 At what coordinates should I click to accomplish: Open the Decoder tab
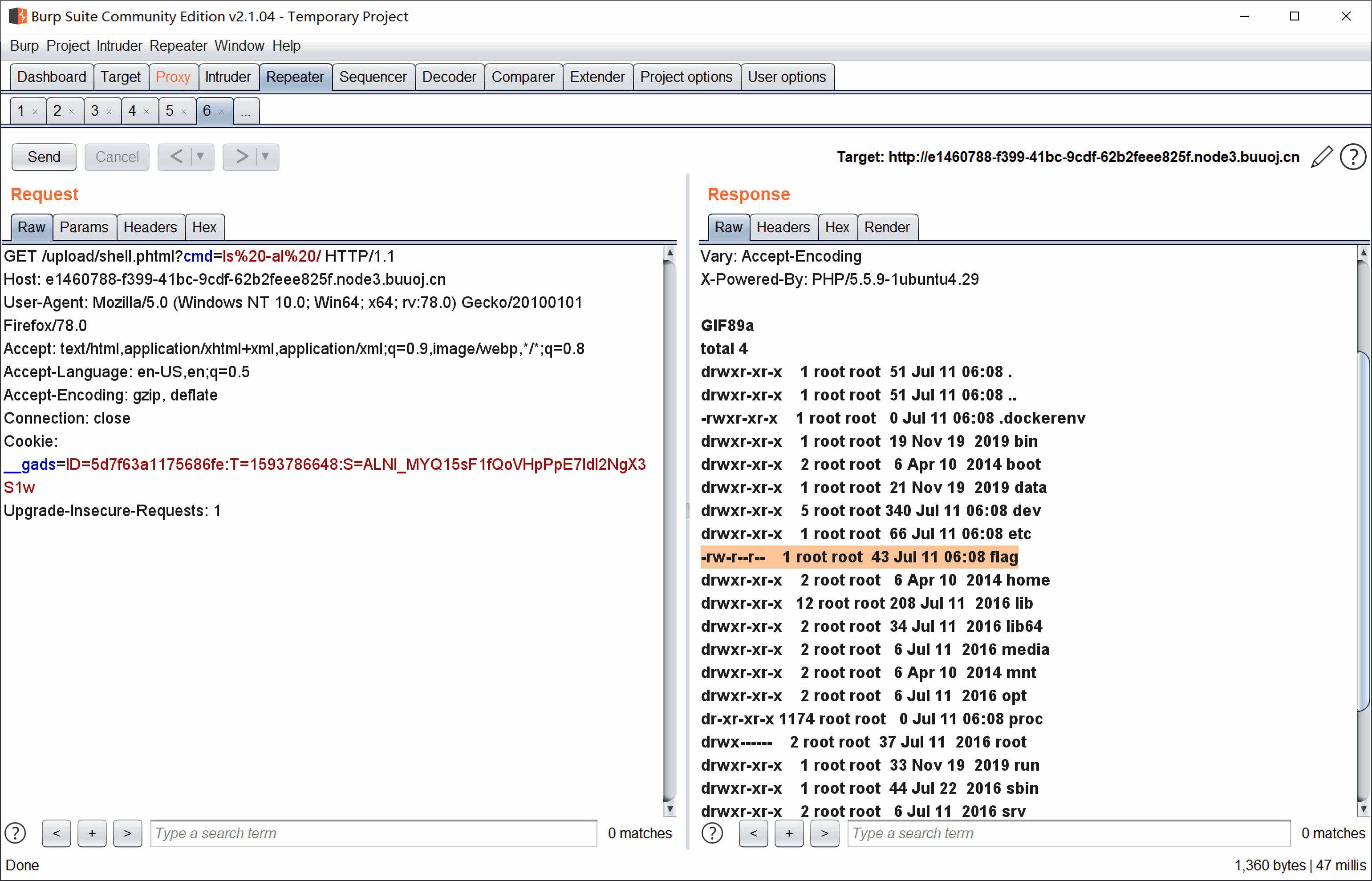[x=449, y=77]
